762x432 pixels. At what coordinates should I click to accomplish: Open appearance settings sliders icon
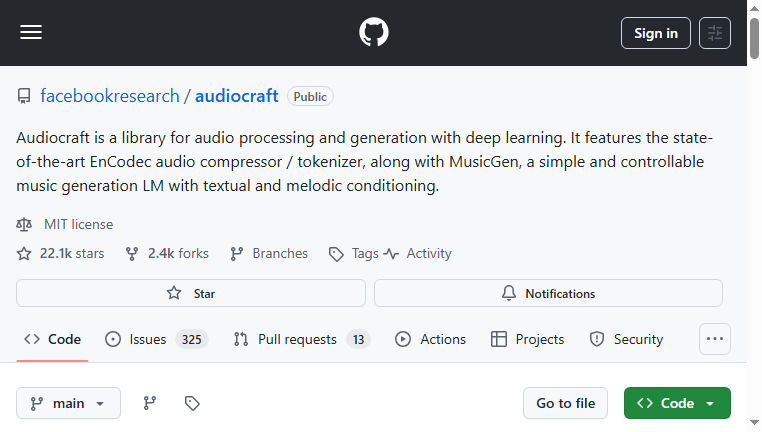click(715, 33)
